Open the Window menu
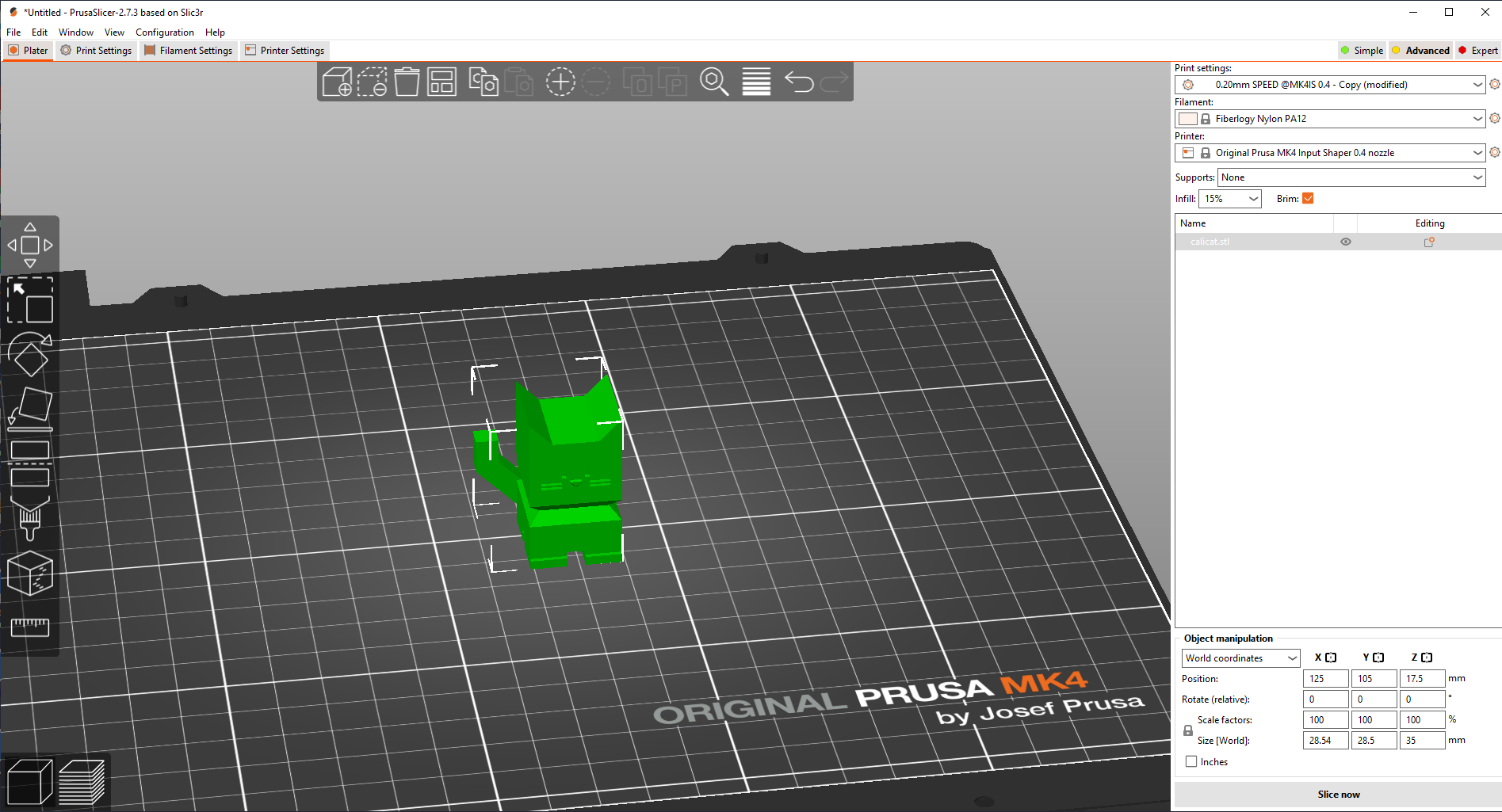Screen dimensions: 1502x812 (76, 32)
